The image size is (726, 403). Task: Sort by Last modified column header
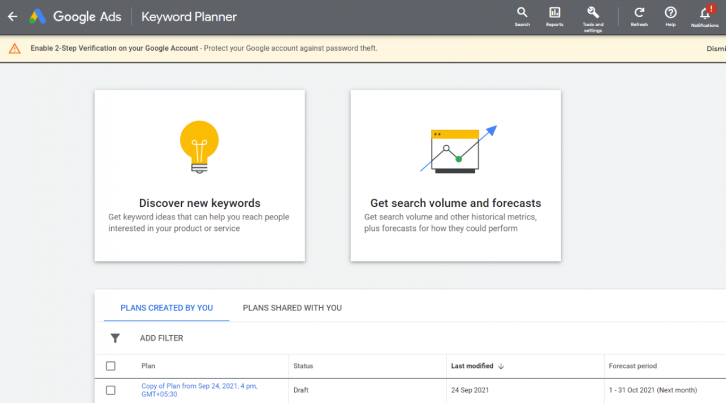click(x=472, y=366)
